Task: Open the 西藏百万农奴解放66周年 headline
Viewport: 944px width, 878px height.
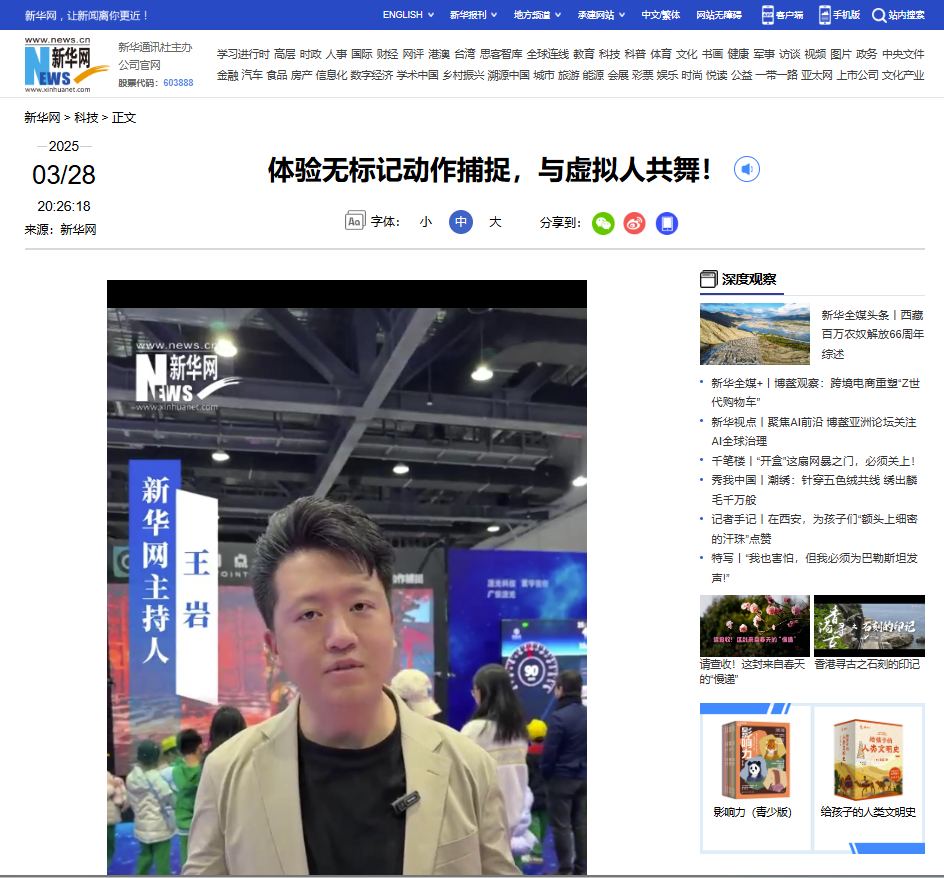Action: pos(872,334)
